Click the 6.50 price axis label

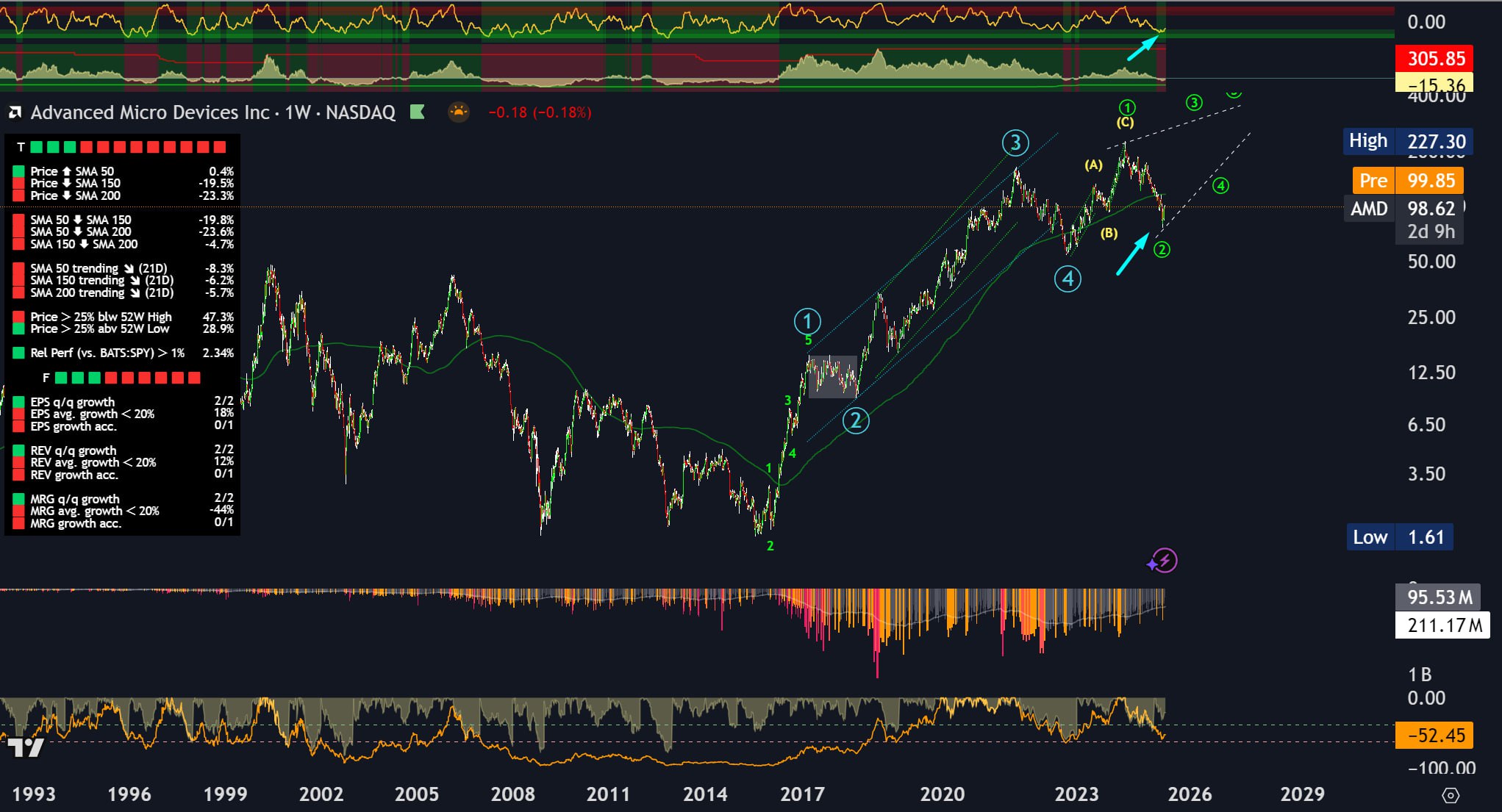(1426, 425)
